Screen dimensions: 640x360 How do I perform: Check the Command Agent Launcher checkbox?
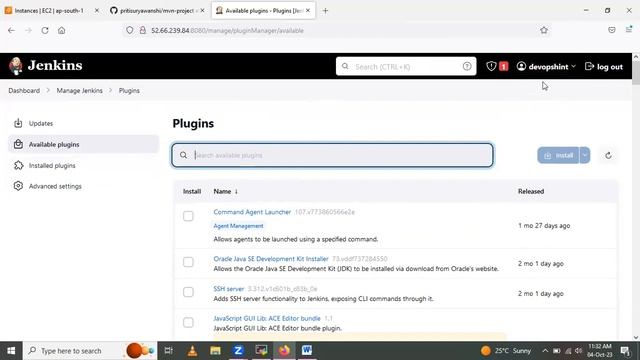coord(188,216)
